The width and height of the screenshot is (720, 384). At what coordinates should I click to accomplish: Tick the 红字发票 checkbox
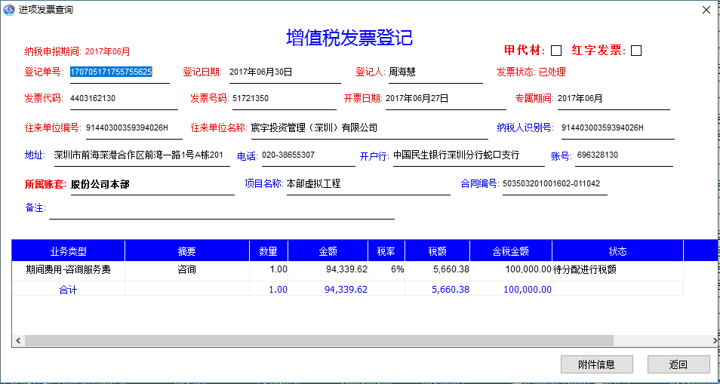coord(636,51)
